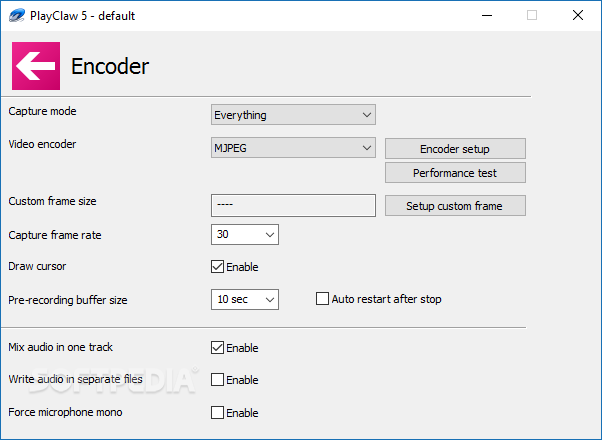602x440 pixels.
Task: Click the Write audio in separate files label
Action: pos(75,379)
